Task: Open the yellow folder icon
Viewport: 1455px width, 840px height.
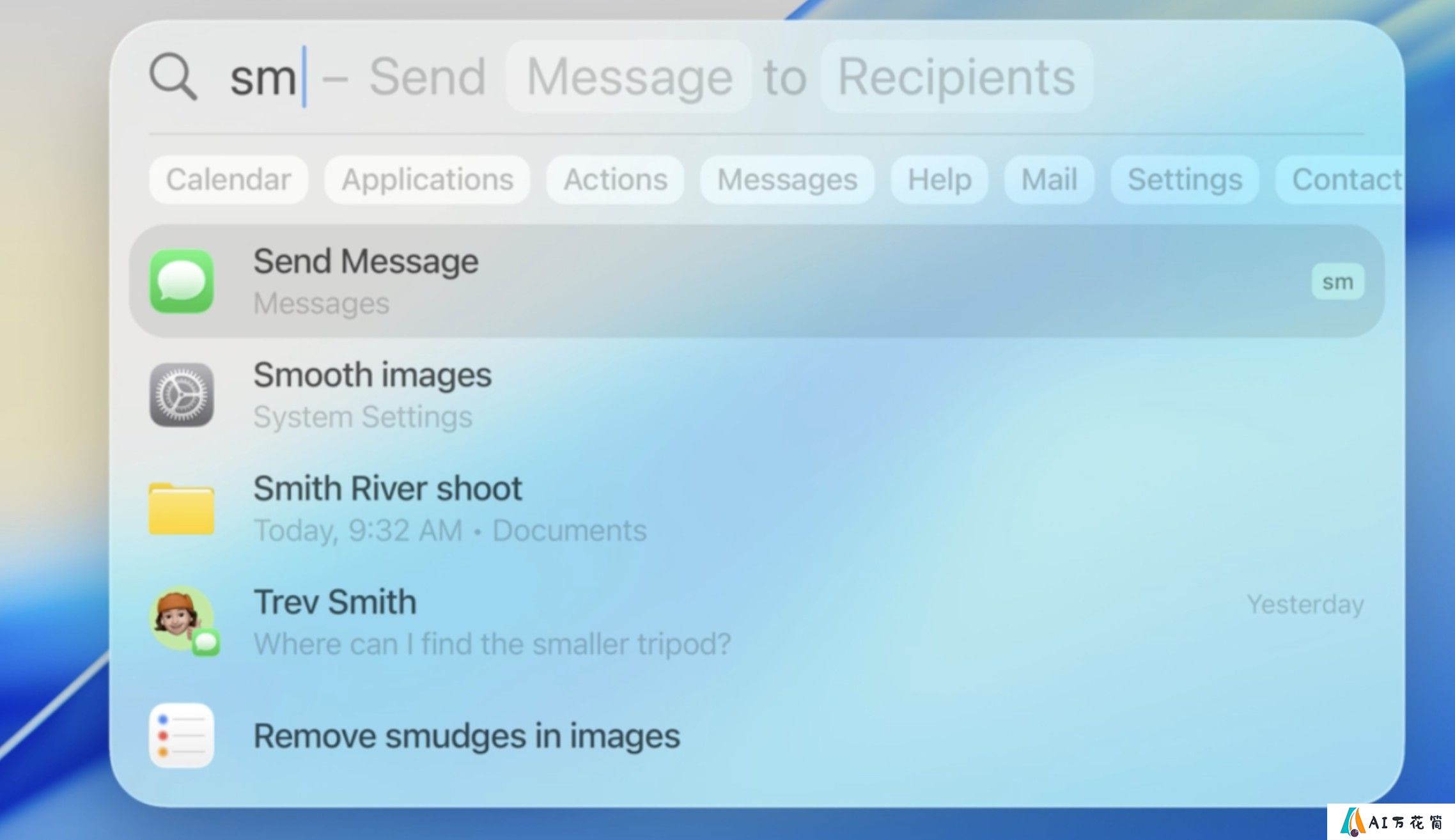Action: point(182,508)
